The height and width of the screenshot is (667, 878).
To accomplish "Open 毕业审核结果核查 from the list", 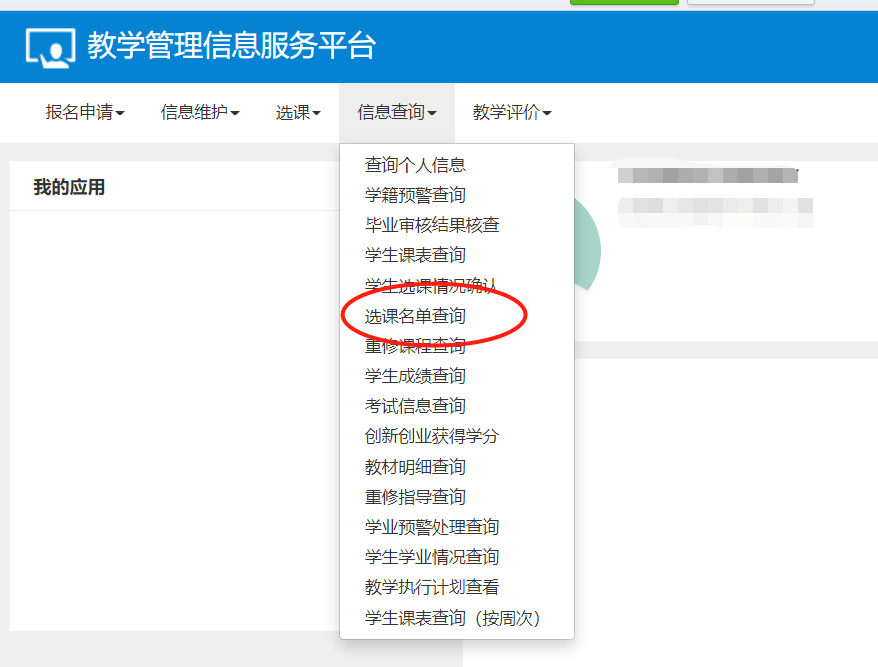I will pyautogui.click(x=432, y=225).
